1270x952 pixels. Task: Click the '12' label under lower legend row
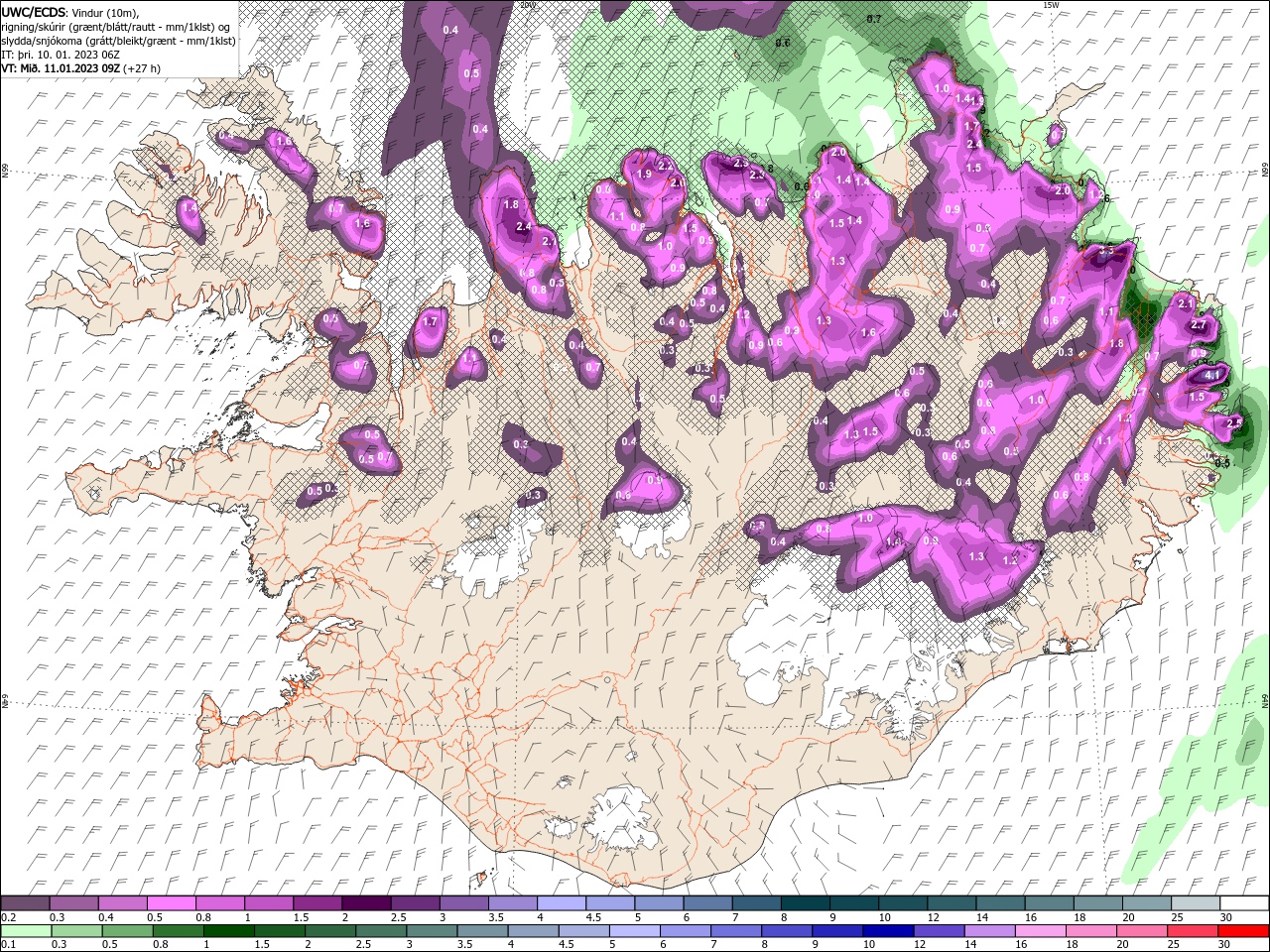point(920,945)
